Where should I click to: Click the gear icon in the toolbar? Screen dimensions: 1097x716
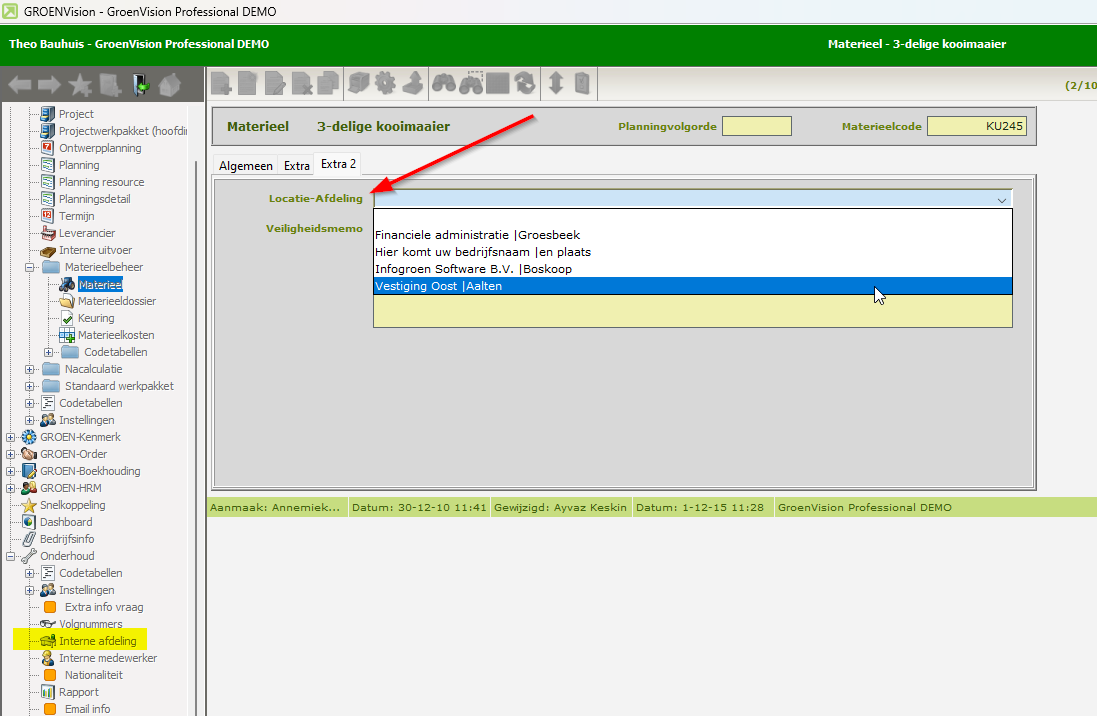[386, 84]
